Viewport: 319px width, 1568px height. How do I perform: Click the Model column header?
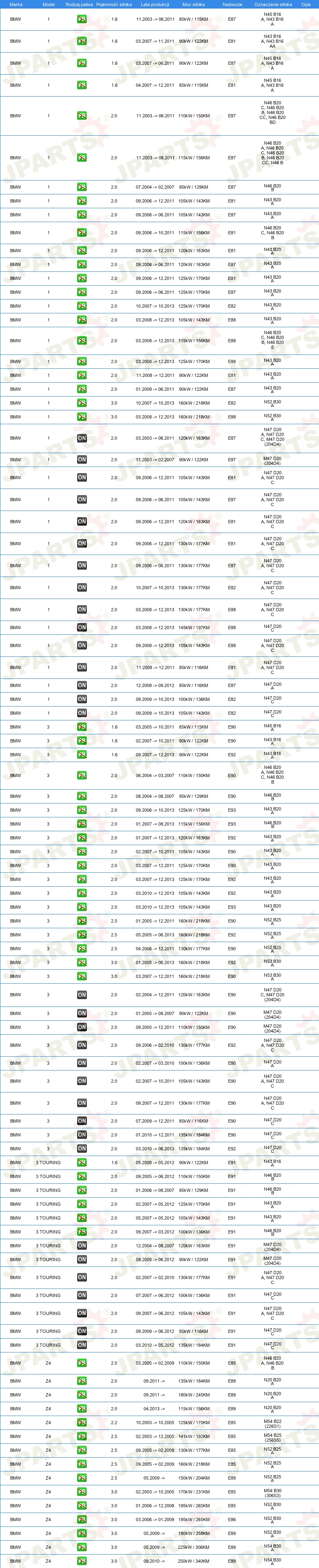(49, 4)
